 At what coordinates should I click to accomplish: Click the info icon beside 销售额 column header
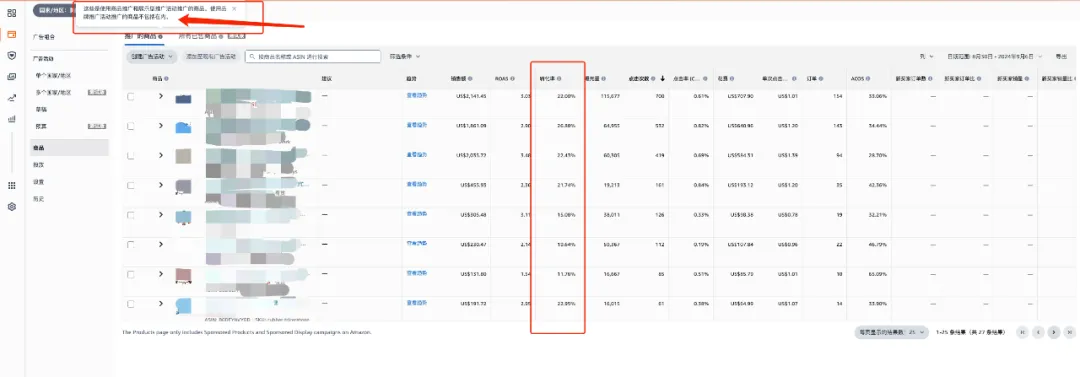tap(471, 79)
